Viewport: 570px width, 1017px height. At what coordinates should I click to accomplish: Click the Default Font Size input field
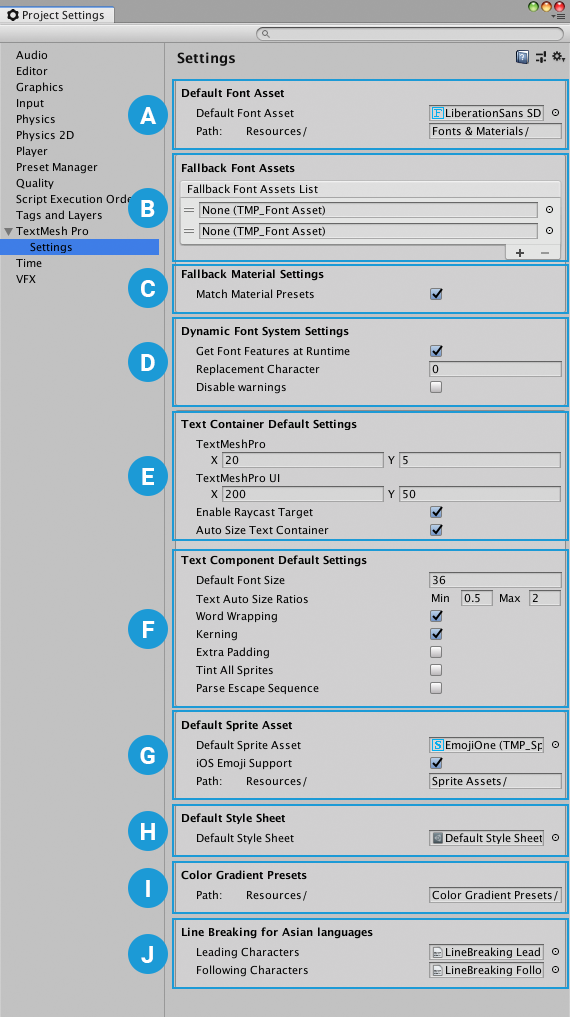[x=495, y=580]
